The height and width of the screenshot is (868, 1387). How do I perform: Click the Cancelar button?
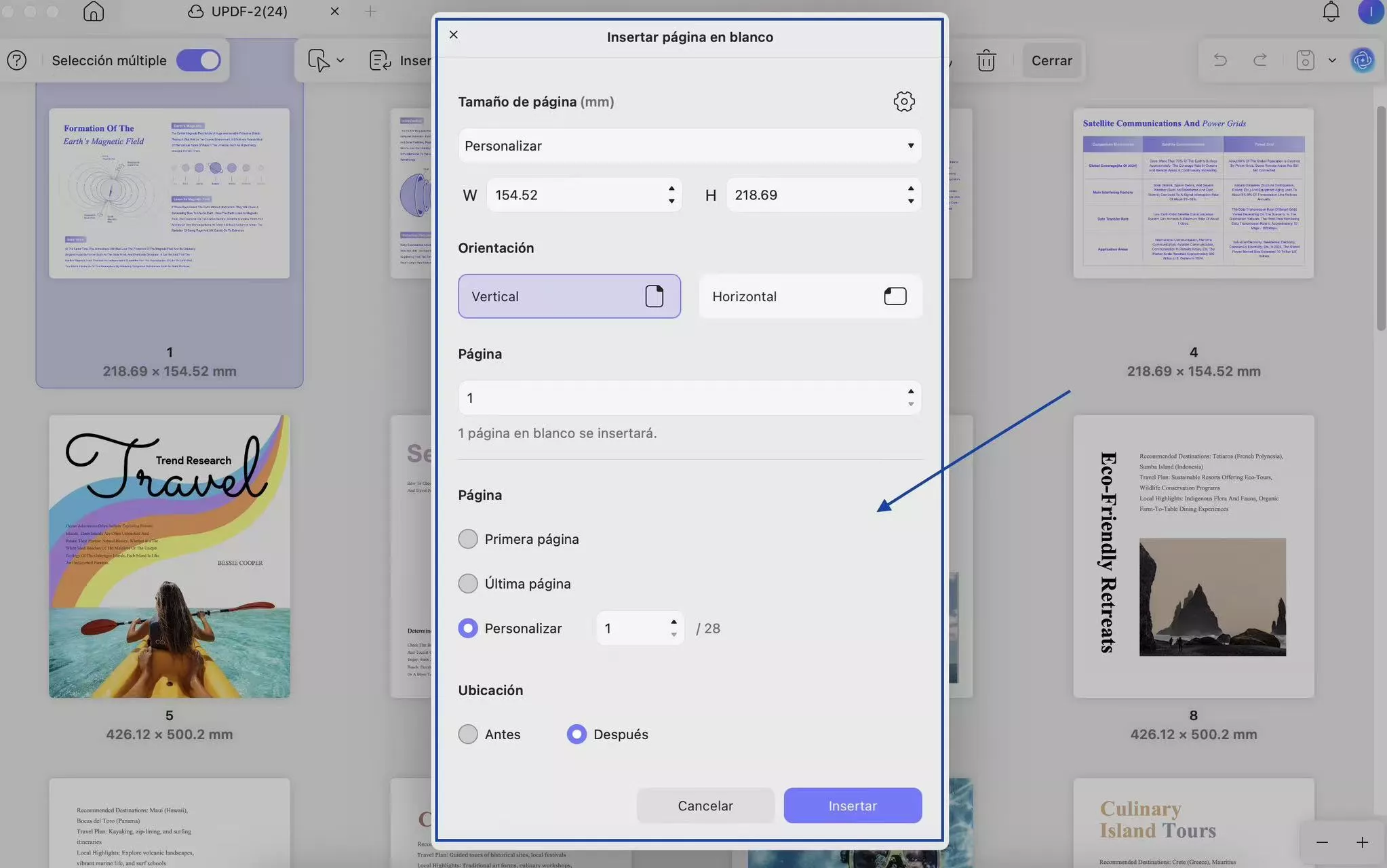coord(705,806)
